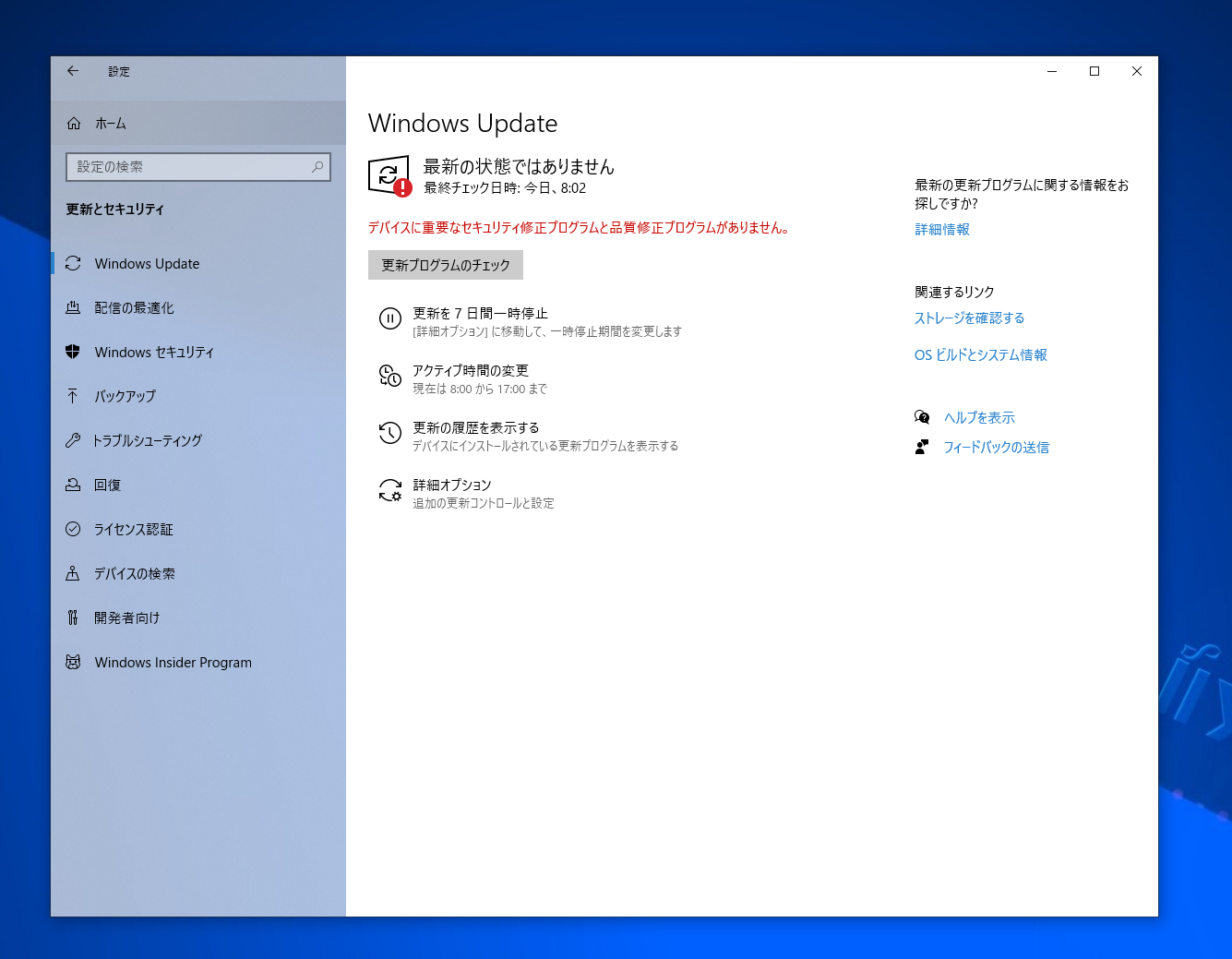Go to the バックアップ section
Viewport: 1232px width, 959px height.
pyautogui.click(x=125, y=396)
